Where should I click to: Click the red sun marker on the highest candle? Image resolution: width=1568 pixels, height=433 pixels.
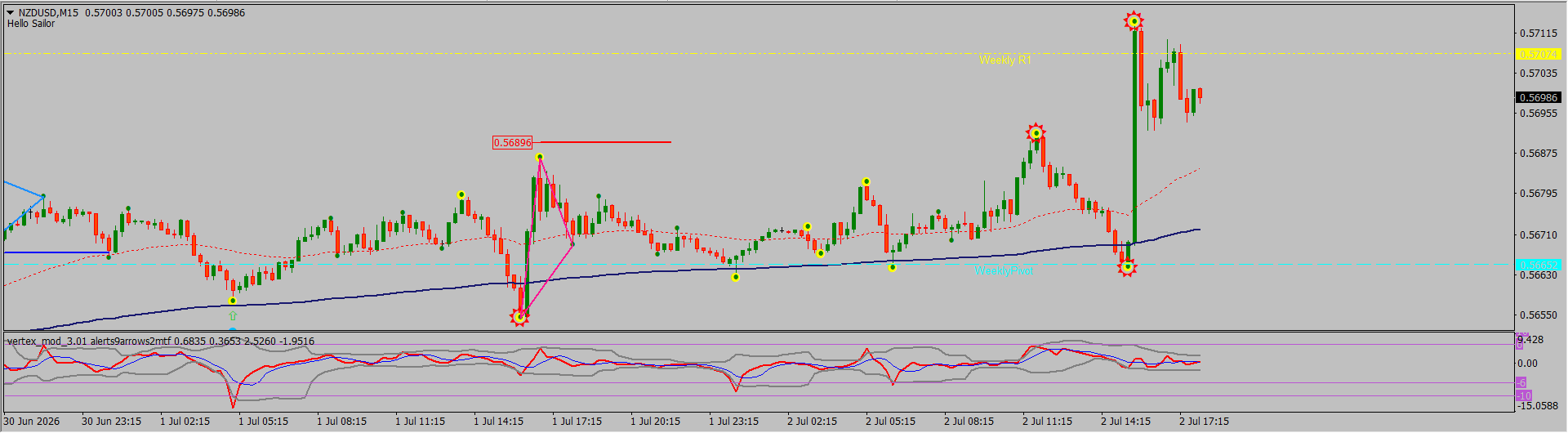[x=1134, y=21]
